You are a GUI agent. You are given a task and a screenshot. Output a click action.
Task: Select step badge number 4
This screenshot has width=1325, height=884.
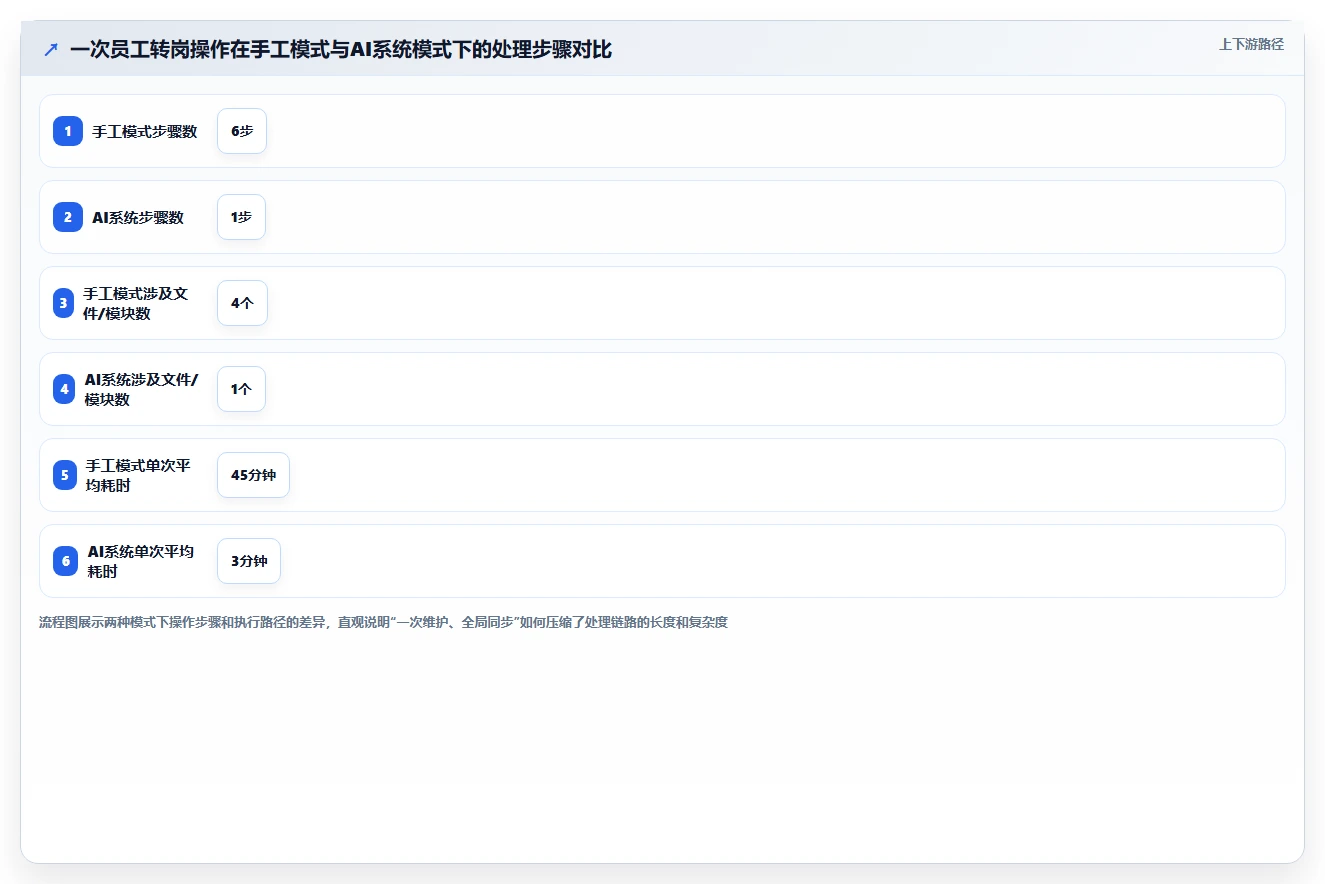click(65, 389)
